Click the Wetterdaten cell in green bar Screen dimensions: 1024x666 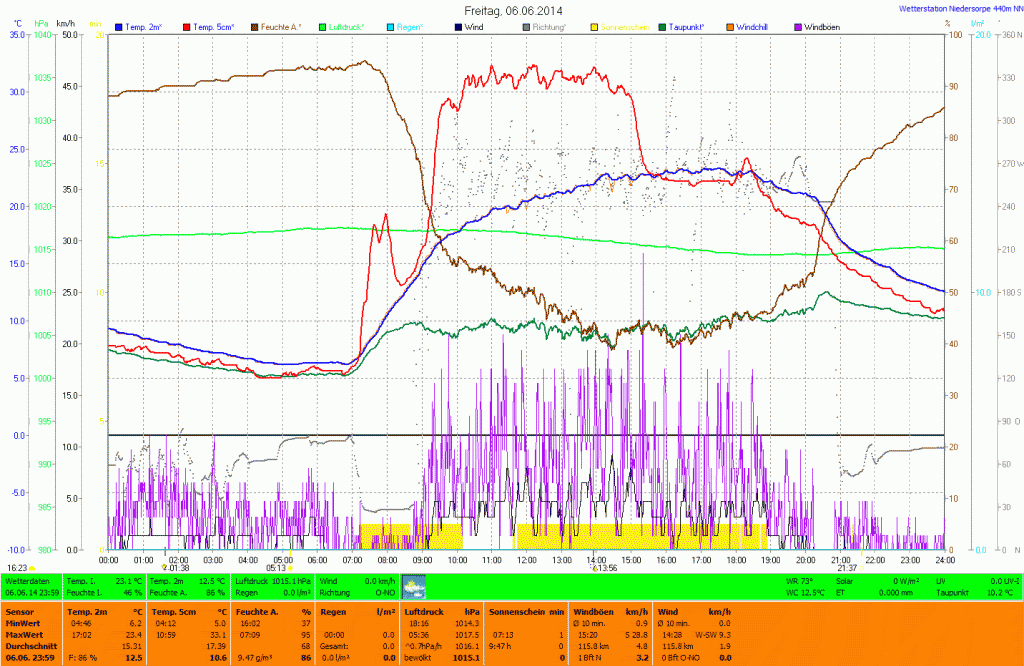coord(28,580)
